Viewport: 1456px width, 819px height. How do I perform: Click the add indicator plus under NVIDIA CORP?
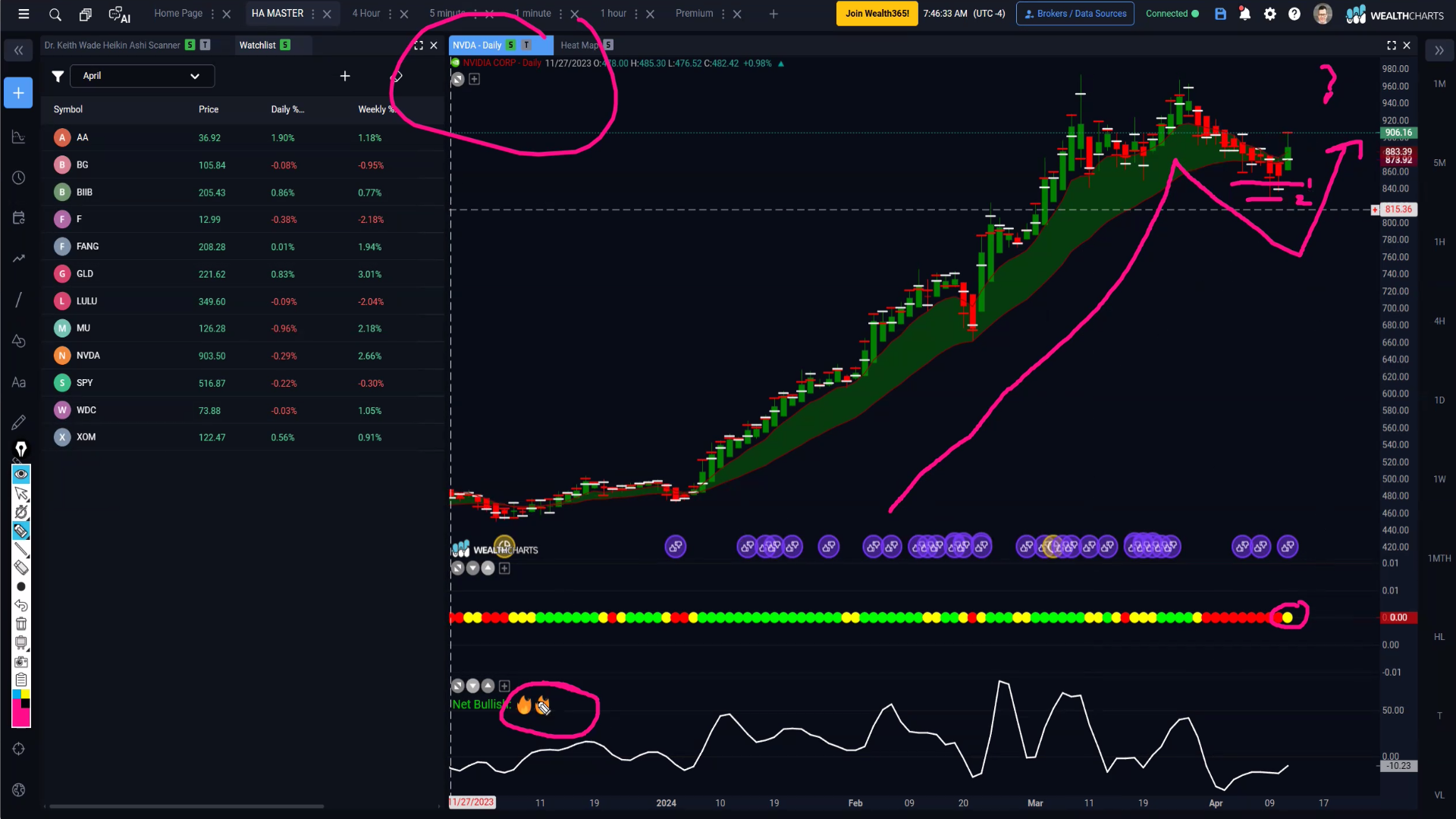(475, 79)
